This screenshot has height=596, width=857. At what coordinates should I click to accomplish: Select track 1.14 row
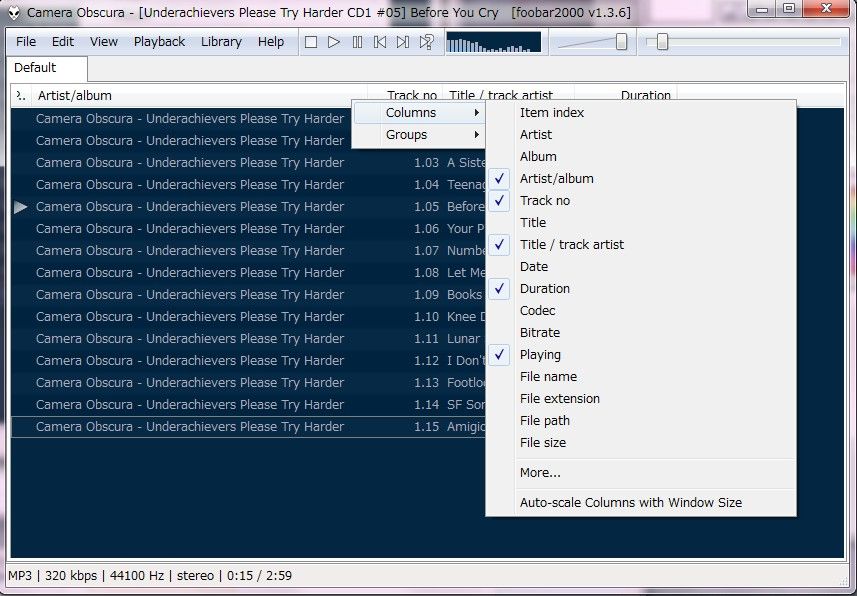click(x=249, y=405)
